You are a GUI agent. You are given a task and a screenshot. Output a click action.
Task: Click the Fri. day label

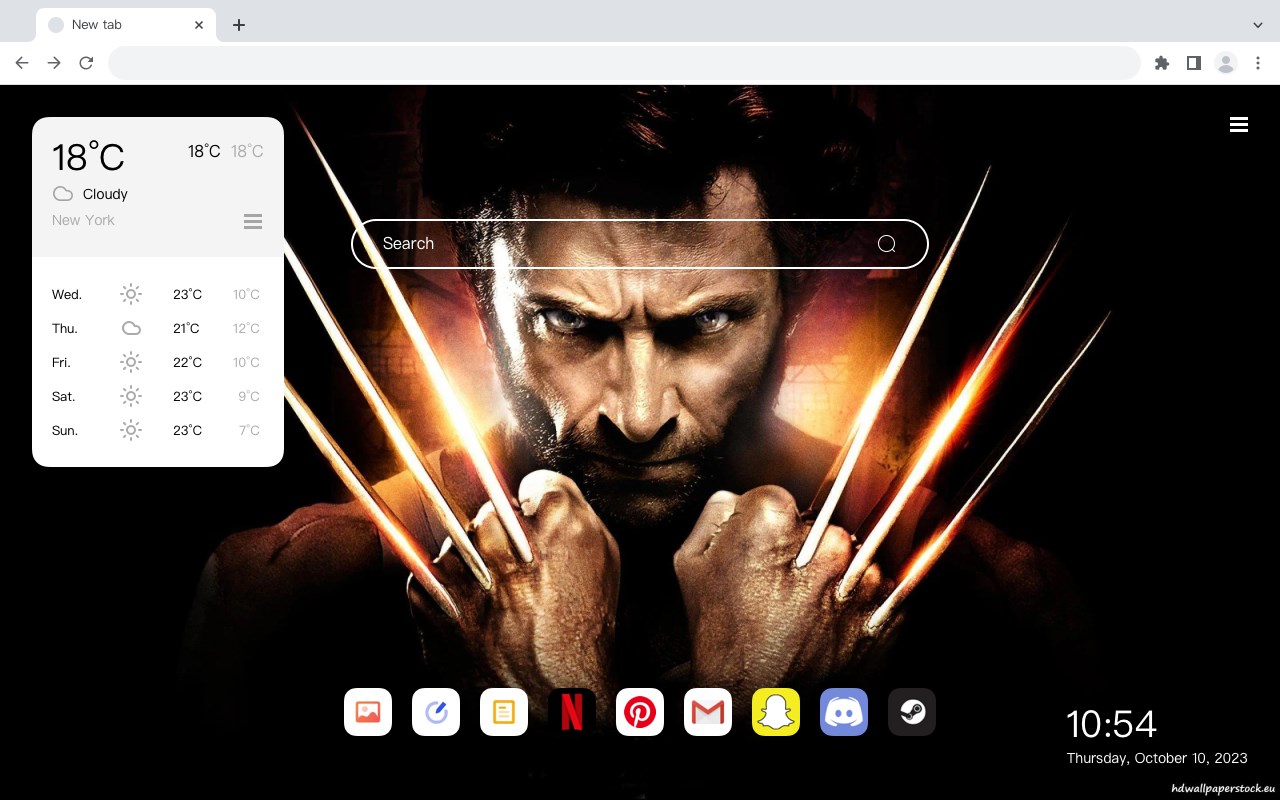(61, 362)
